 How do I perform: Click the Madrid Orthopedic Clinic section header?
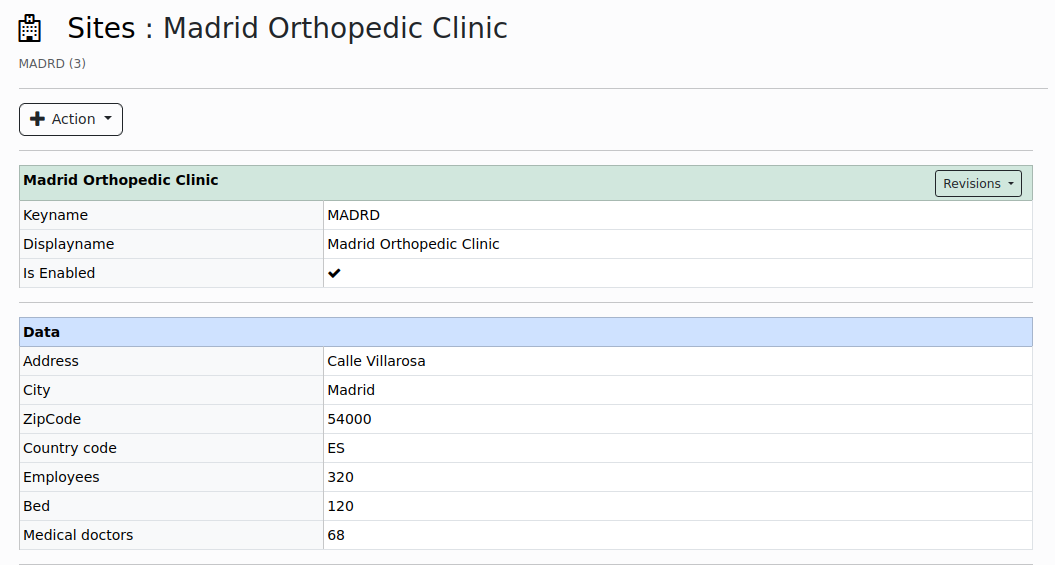coord(121,181)
